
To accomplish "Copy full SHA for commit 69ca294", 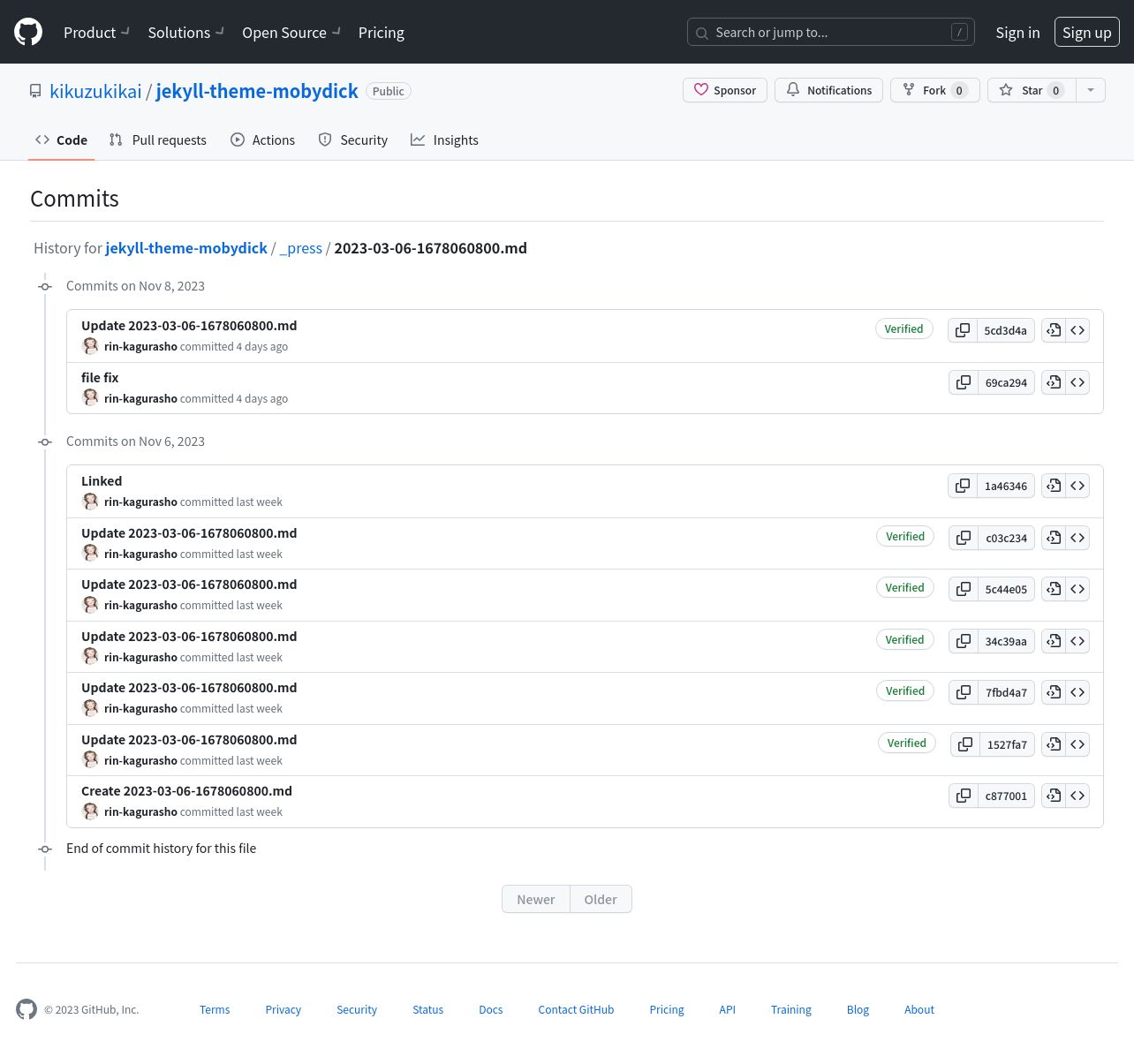I will [x=964, y=382].
